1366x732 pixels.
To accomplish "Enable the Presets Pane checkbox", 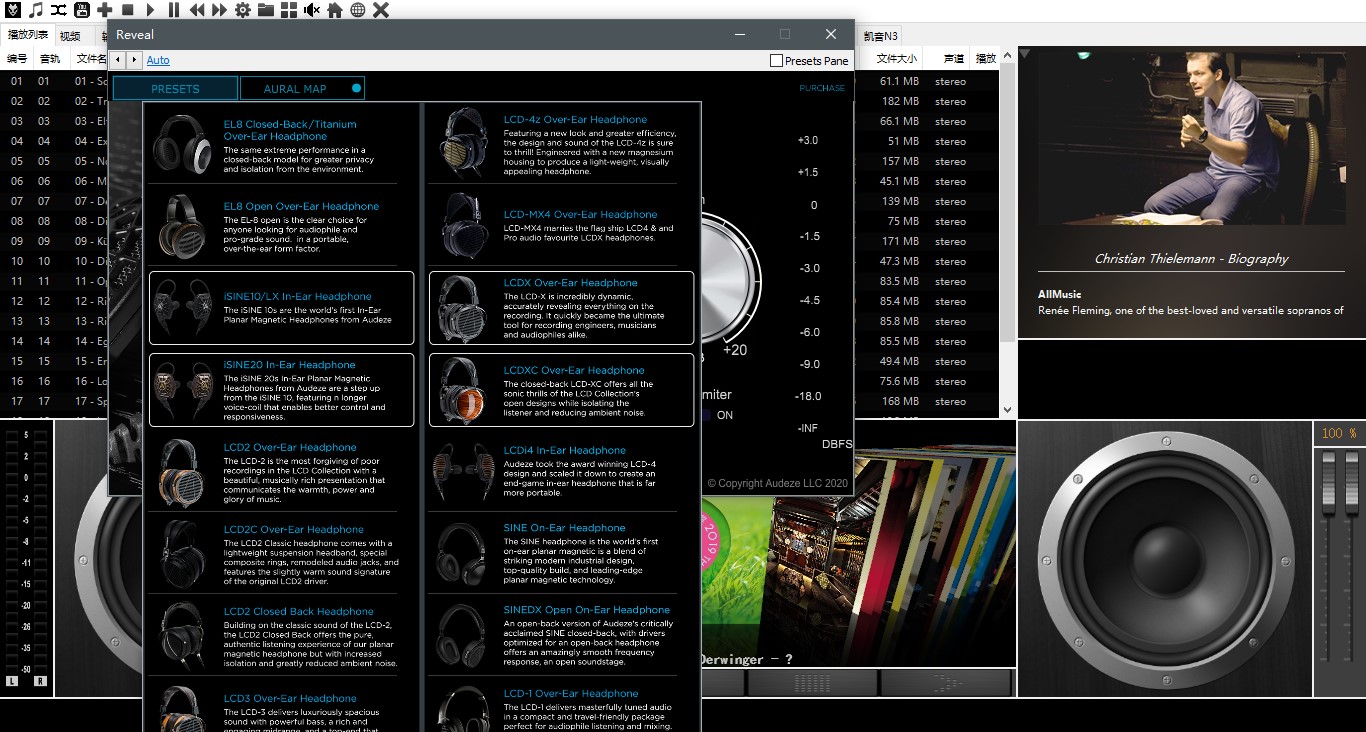I will tap(776, 61).
